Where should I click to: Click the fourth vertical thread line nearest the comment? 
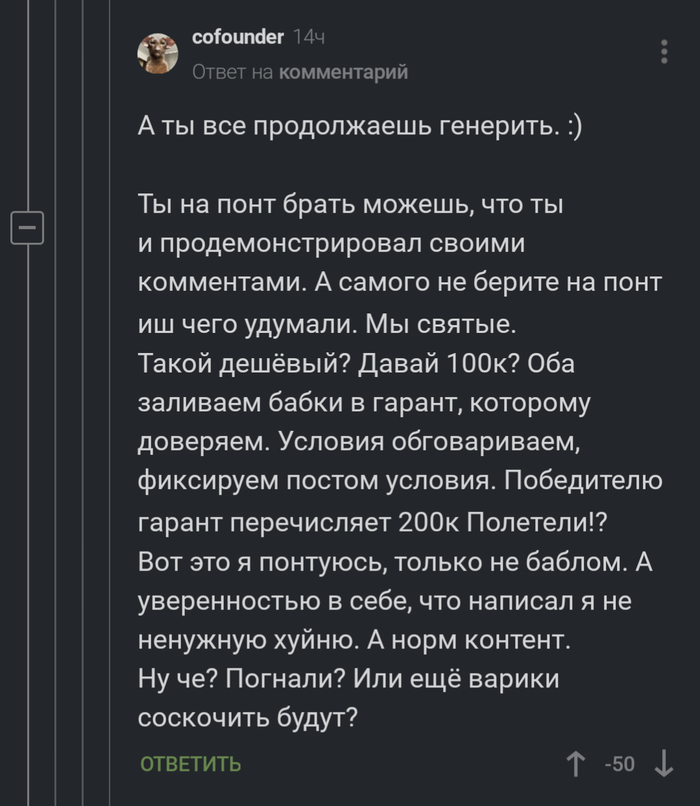click(111, 400)
